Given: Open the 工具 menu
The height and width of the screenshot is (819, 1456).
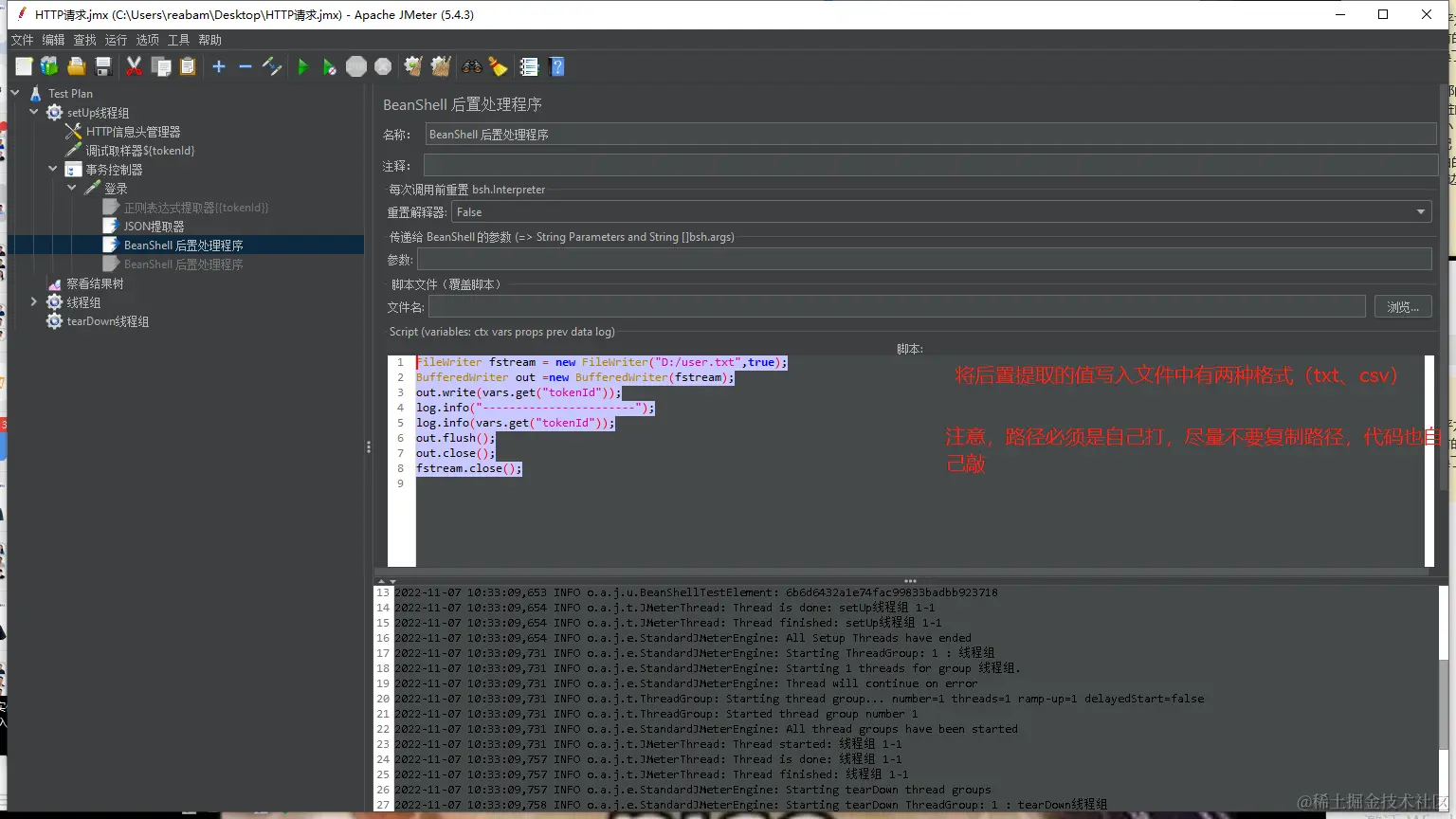Looking at the screenshot, I should 178,40.
